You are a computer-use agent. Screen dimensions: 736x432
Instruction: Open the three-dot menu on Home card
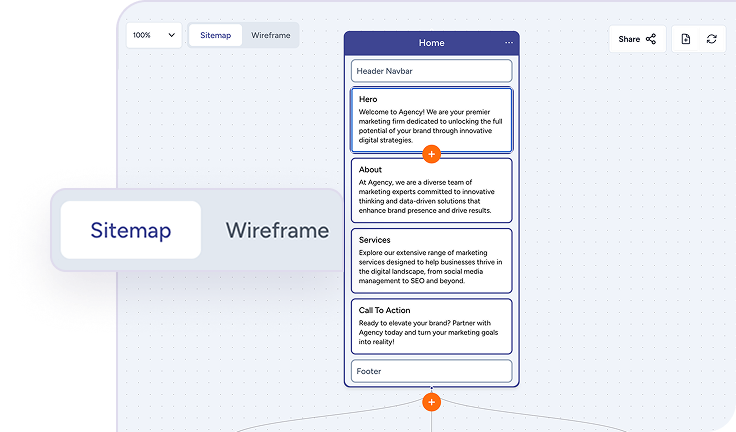pos(509,43)
